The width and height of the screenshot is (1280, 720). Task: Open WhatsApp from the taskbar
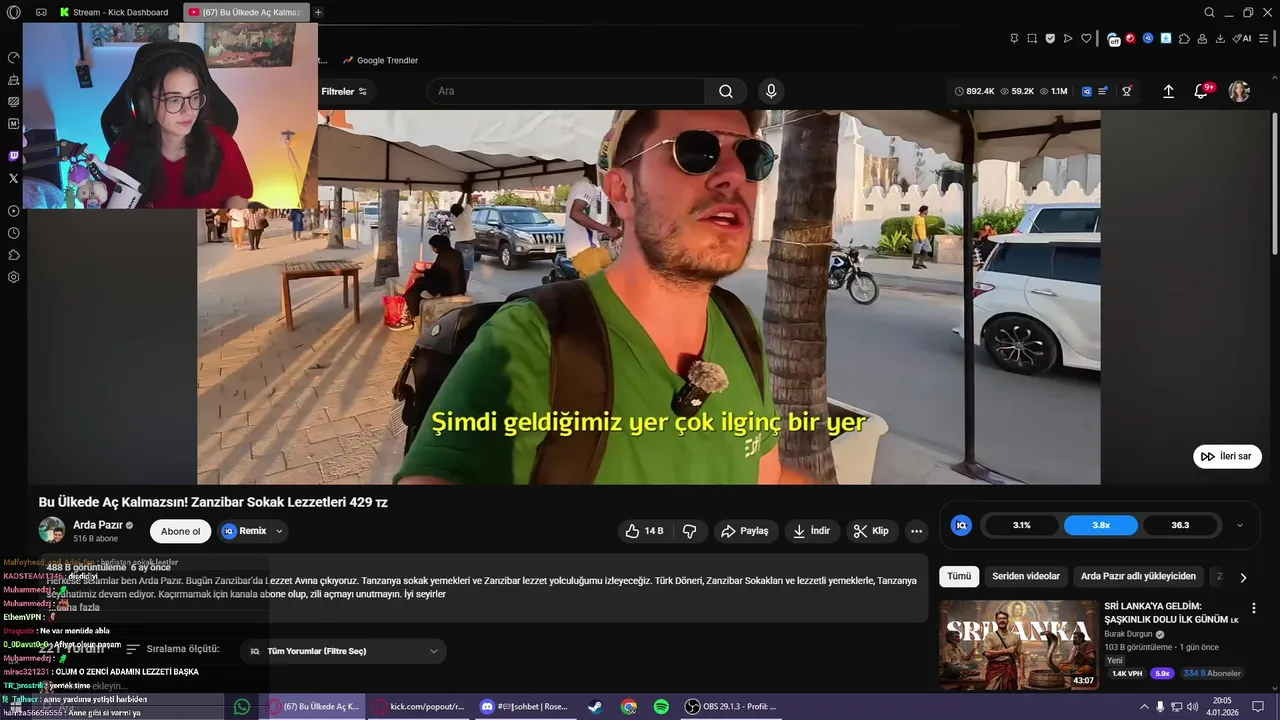242,706
